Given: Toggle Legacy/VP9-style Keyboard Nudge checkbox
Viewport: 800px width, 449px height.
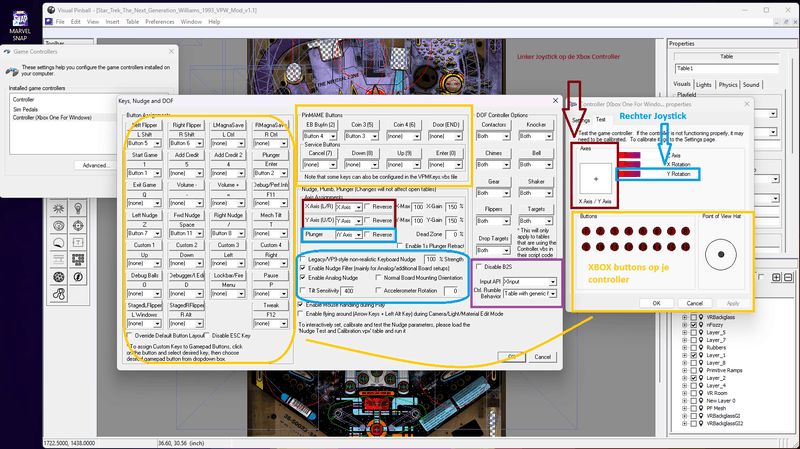Looking at the screenshot, I should point(303,259).
